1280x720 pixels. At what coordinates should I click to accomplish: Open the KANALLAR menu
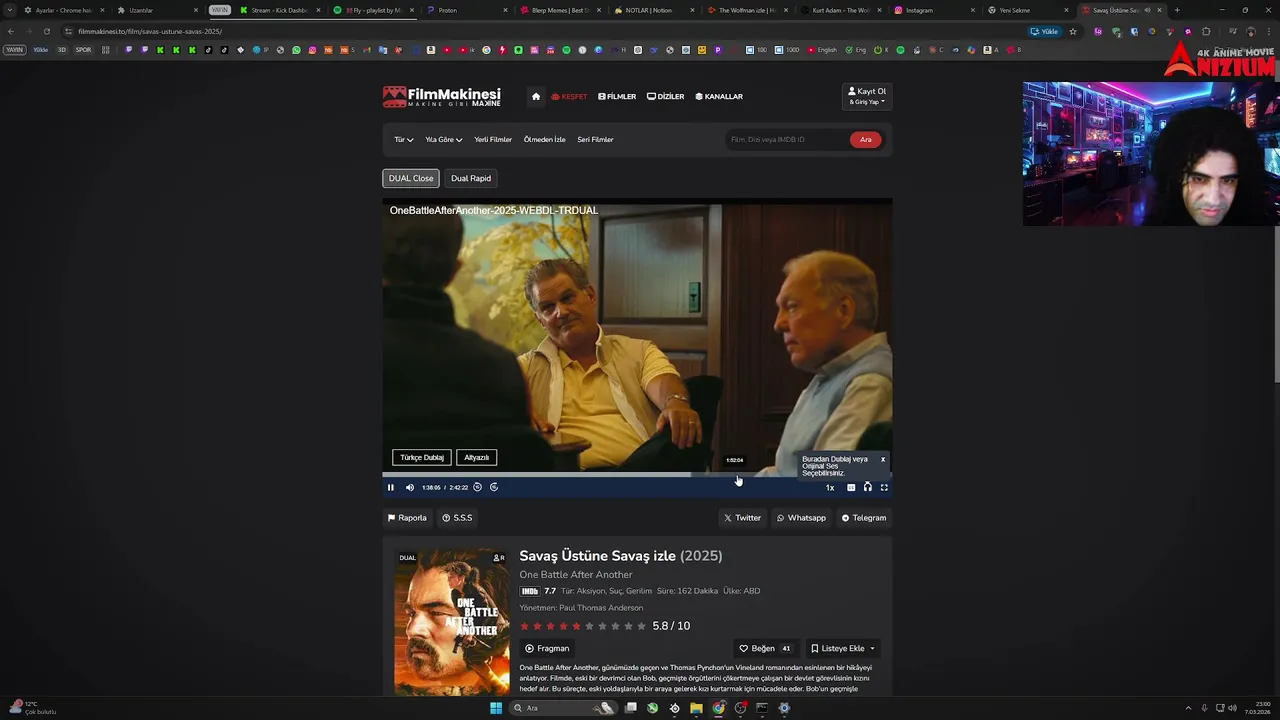coord(719,97)
